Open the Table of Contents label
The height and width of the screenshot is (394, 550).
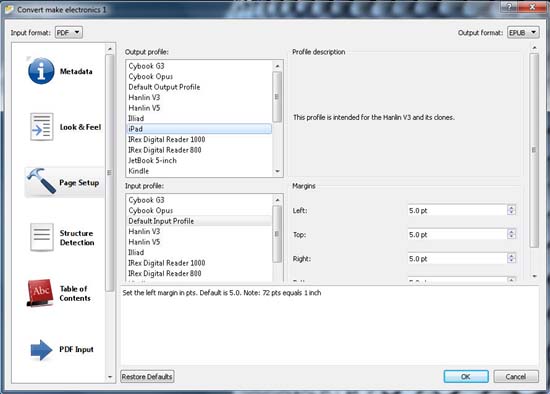click(75, 293)
